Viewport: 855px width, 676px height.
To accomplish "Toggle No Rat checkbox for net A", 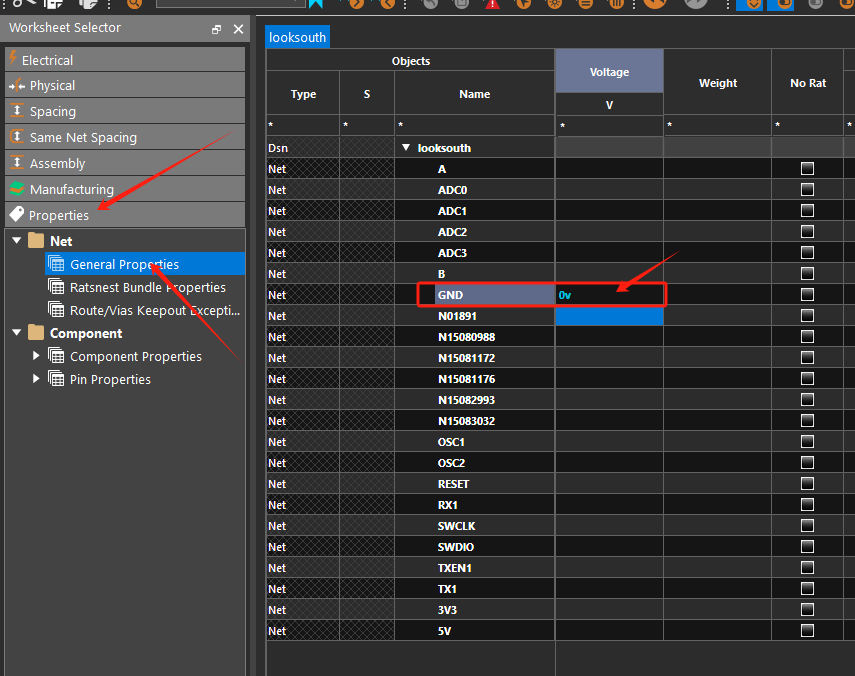I will 807,168.
